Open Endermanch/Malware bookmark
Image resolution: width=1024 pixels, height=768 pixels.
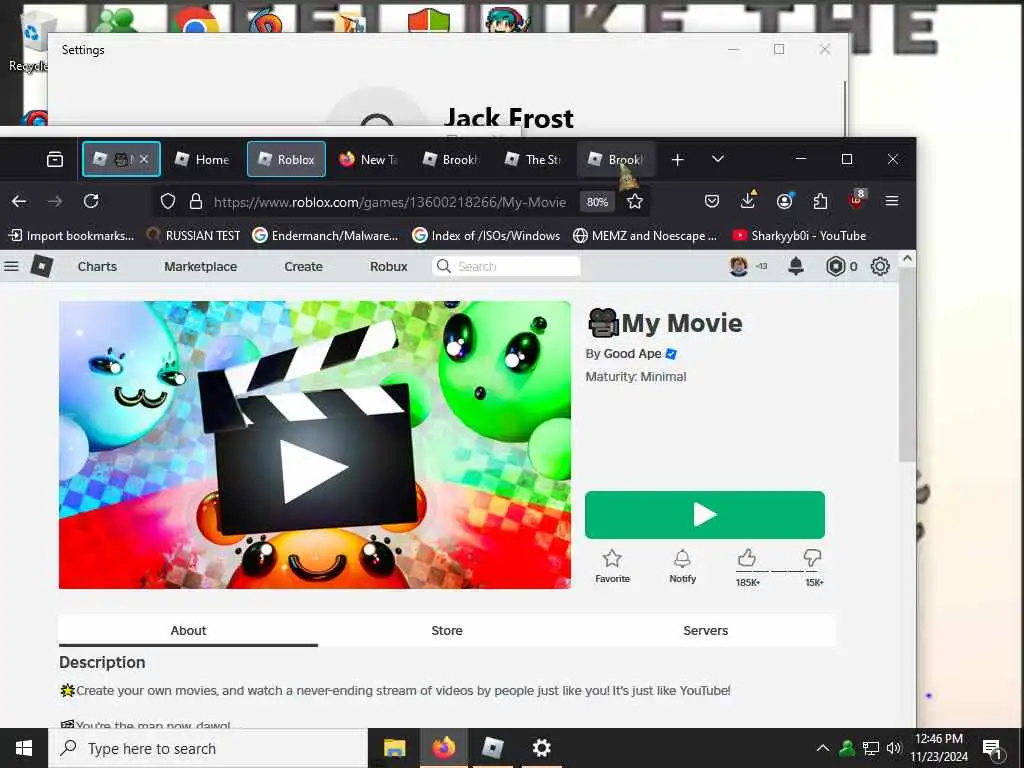(325, 236)
